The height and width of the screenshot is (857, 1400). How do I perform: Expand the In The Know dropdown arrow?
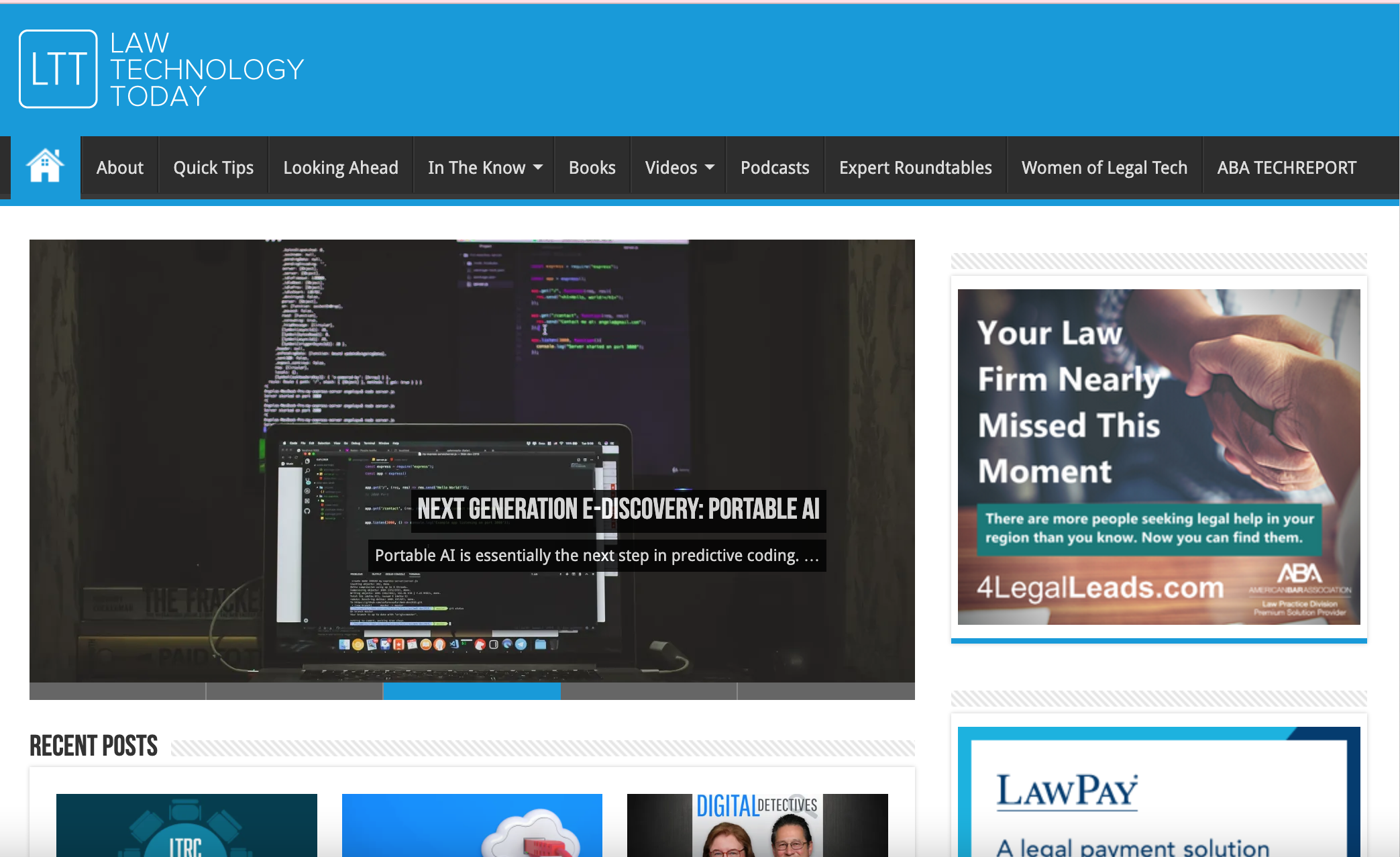click(x=538, y=167)
